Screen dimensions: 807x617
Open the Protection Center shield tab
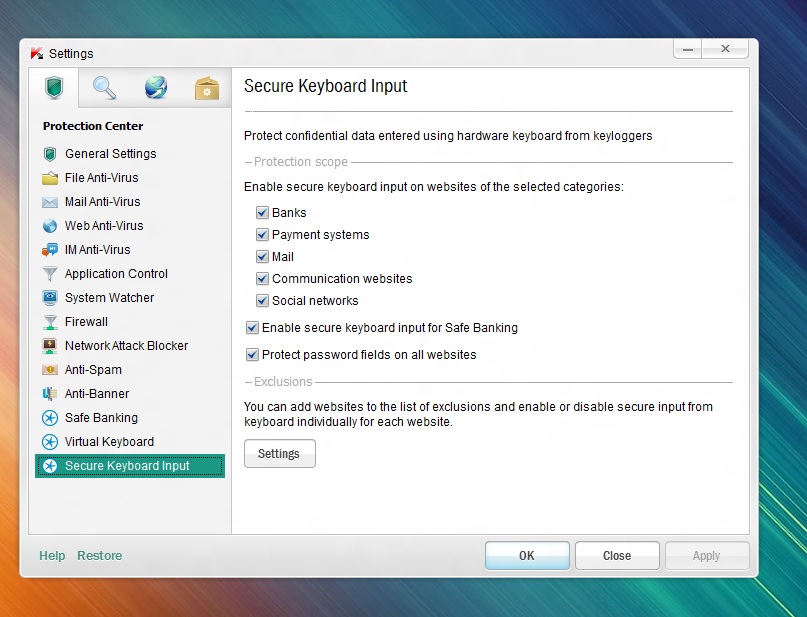[54, 87]
